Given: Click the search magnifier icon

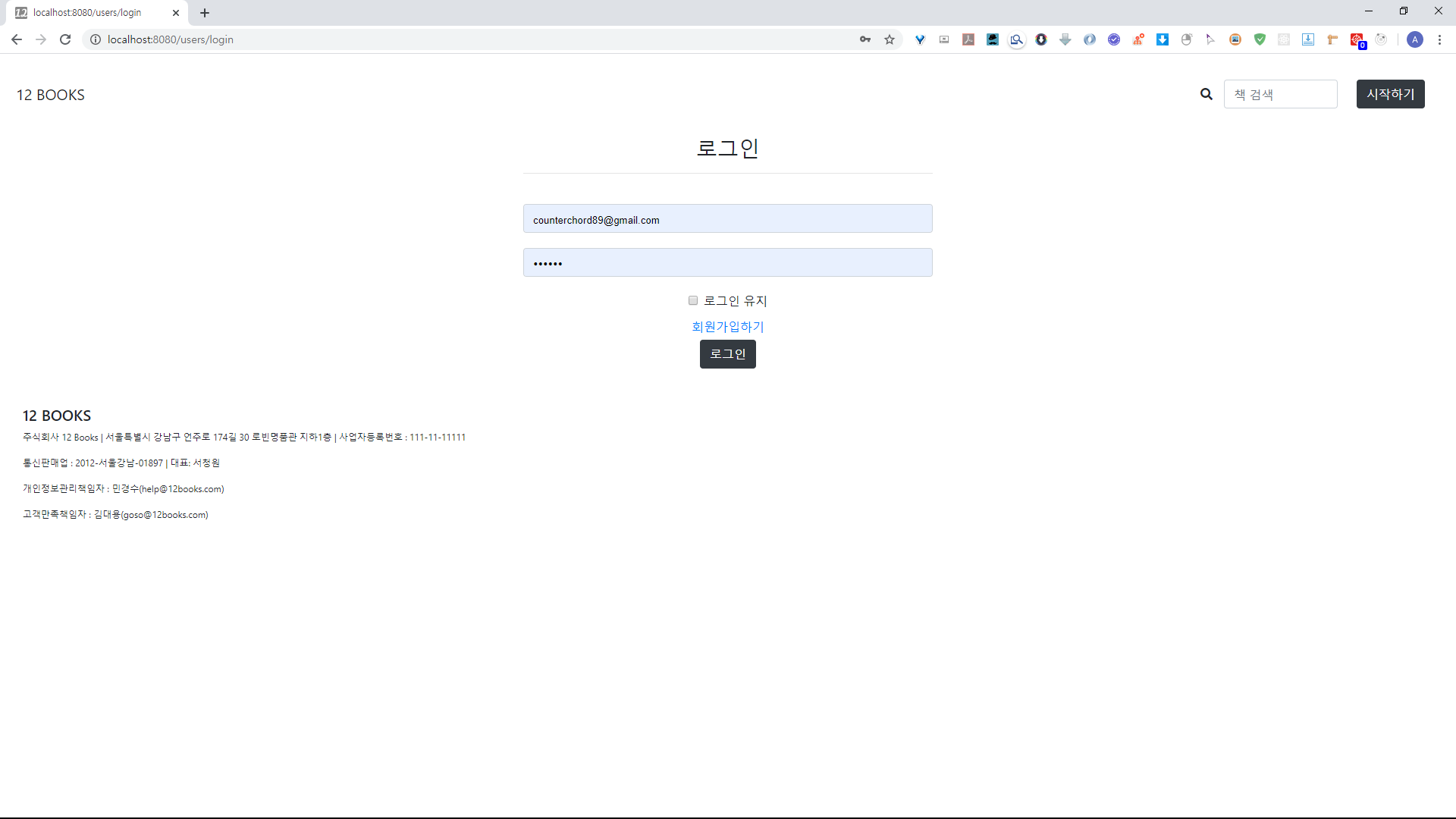Looking at the screenshot, I should (x=1206, y=94).
